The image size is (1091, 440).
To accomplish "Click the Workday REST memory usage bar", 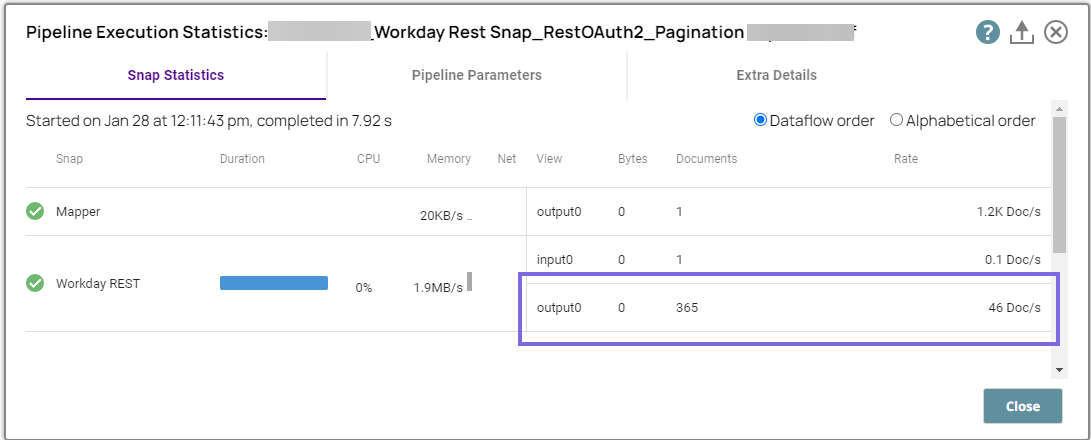I will tap(470, 281).
